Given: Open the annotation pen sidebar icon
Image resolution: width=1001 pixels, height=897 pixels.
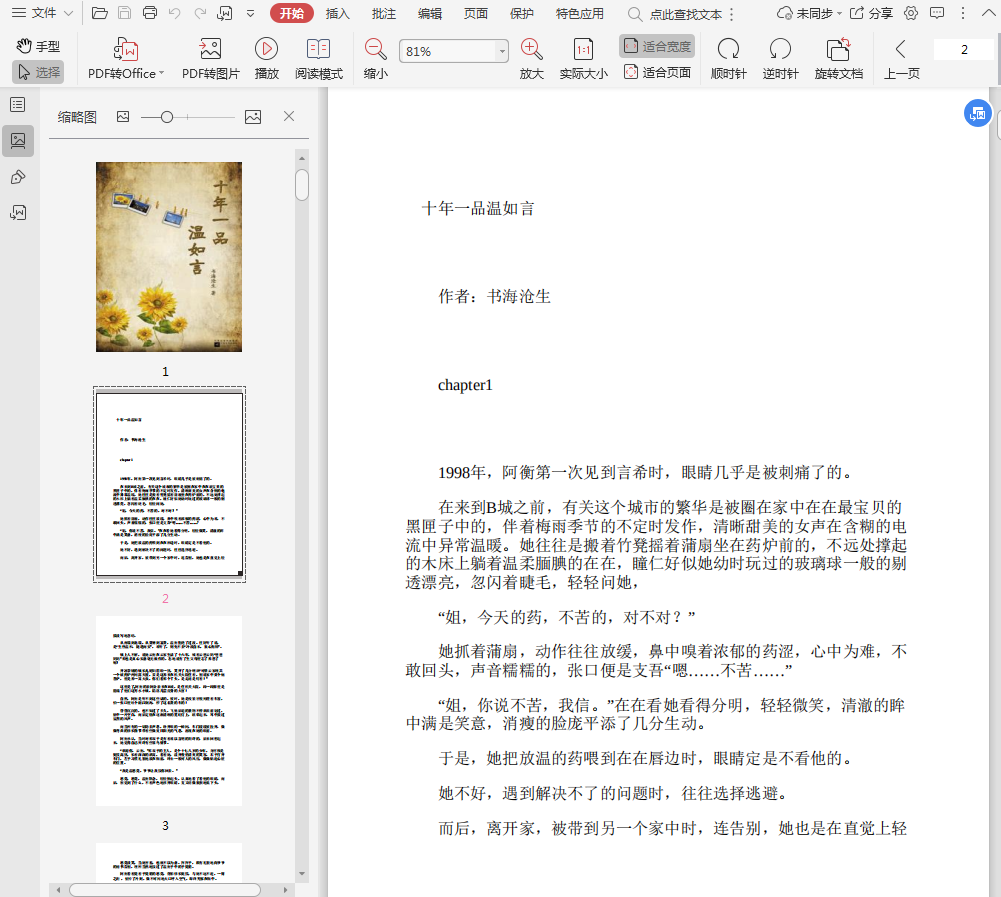Looking at the screenshot, I should (18, 177).
